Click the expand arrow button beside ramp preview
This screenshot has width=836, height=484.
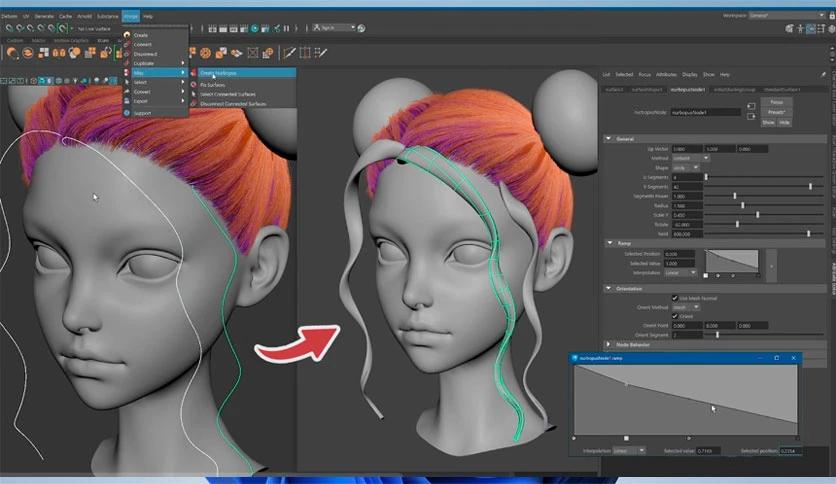(771, 265)
